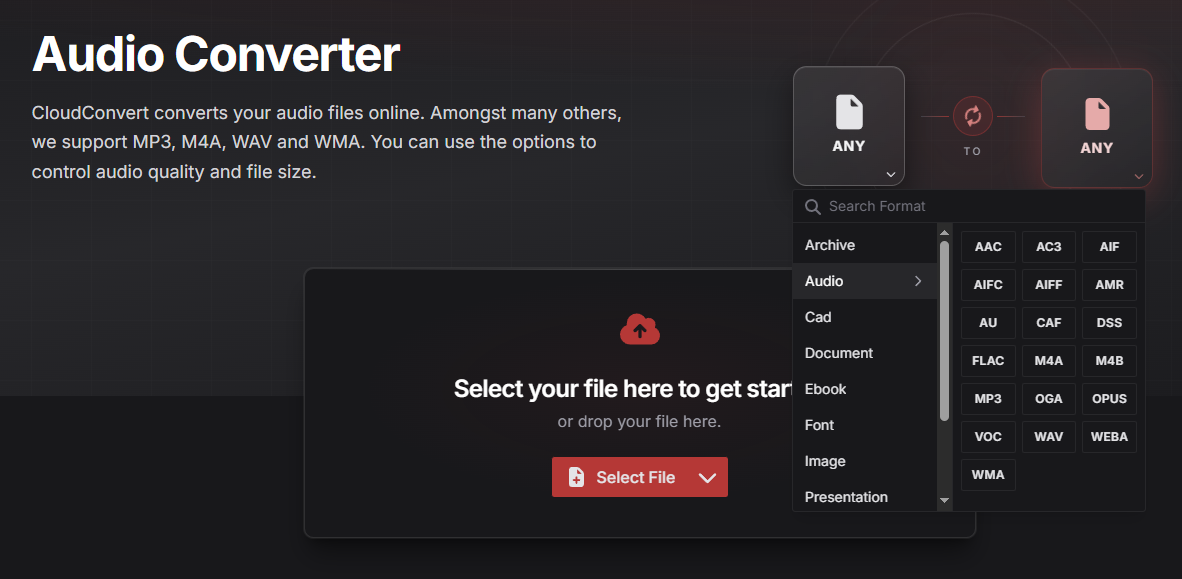Select the Audio category
The image size is (1182, 579).
865,281
